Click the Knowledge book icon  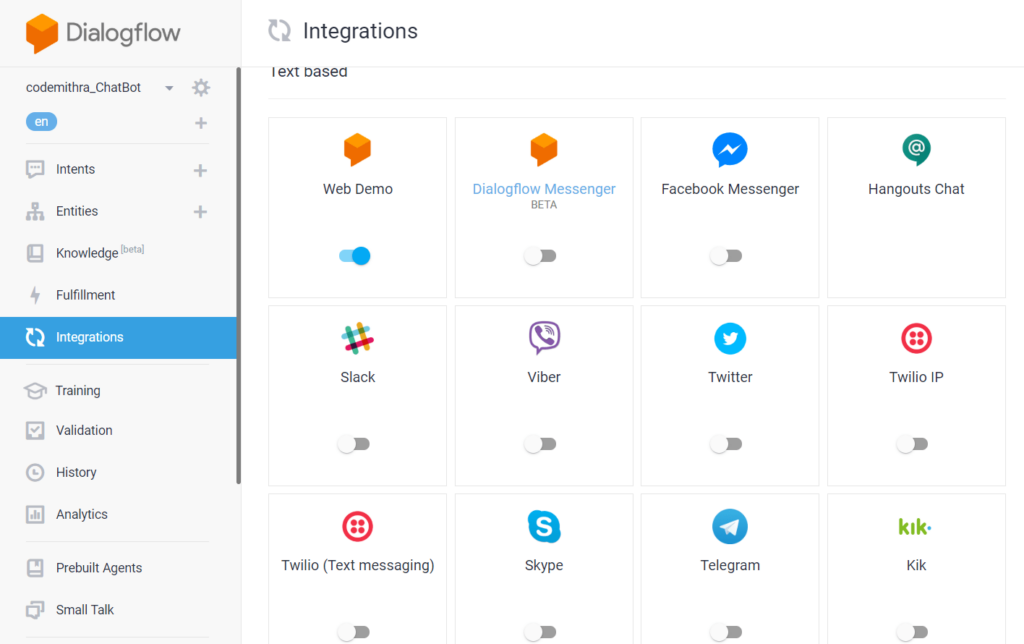[35, 253]
